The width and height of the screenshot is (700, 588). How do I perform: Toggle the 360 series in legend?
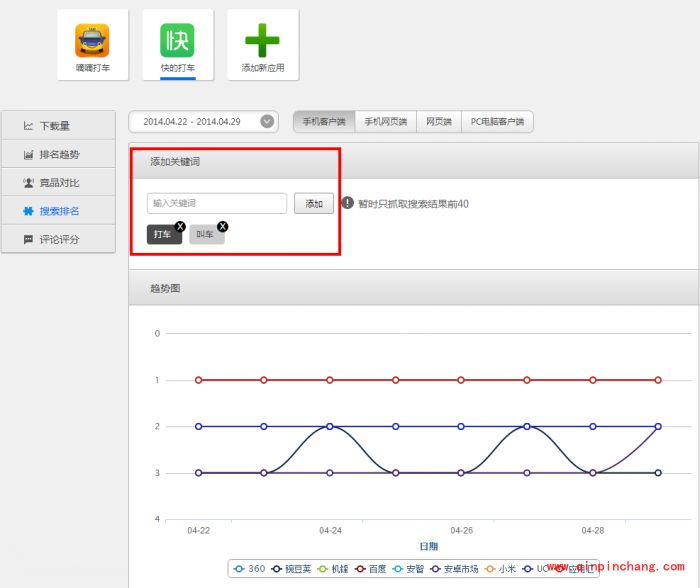[250, 569]
